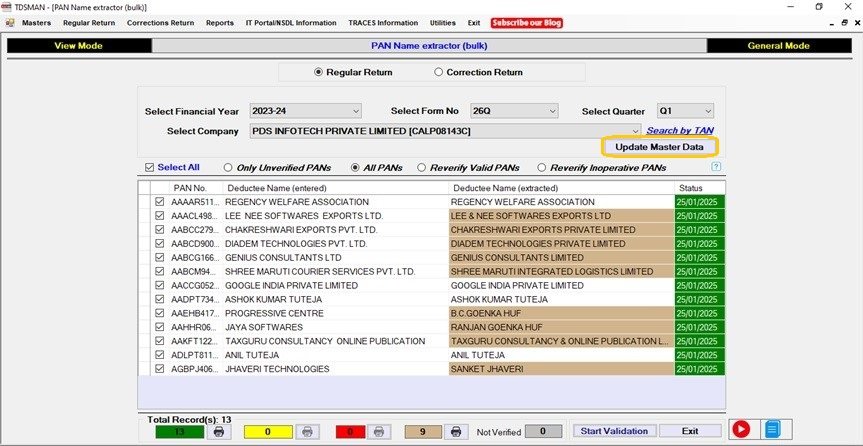Select the SANKET JHAVERI extracted name cell
This screenshot has width=863, height=446.
tap(561, 369)
